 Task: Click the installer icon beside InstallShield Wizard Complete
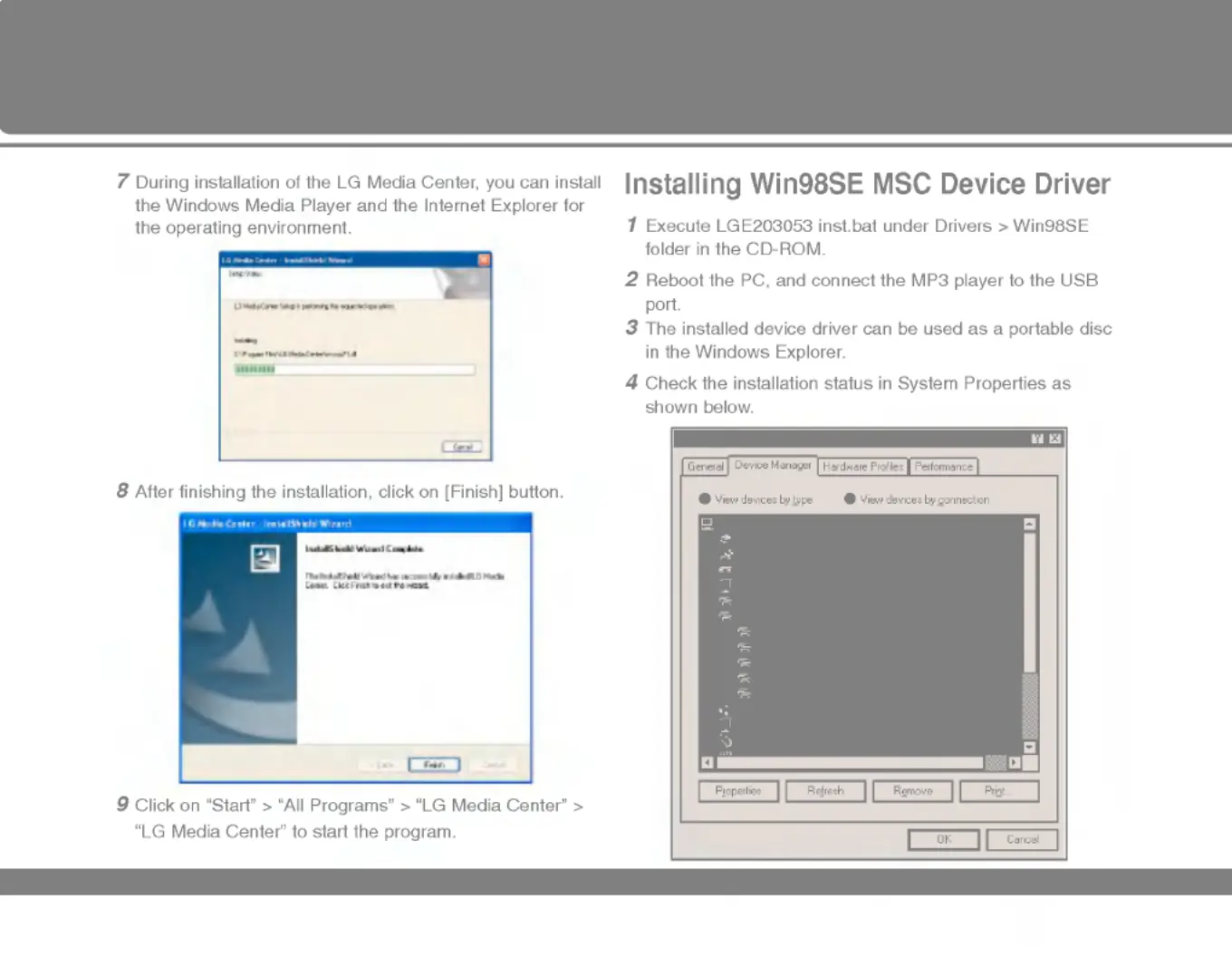click(x=265, y=558)
